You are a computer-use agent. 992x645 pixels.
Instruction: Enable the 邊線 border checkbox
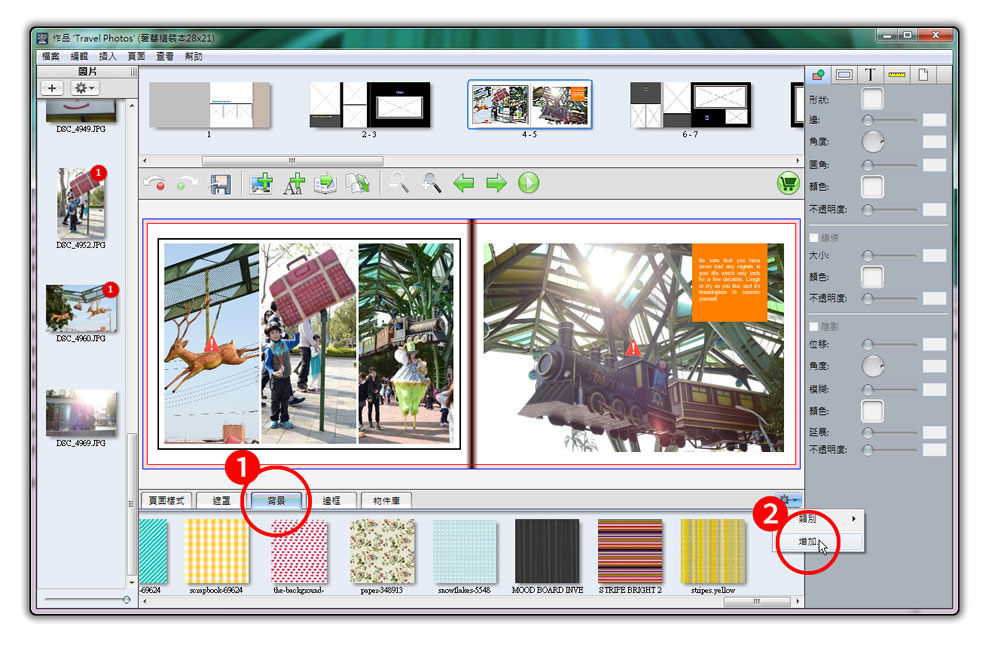click(x=814, y=238)
